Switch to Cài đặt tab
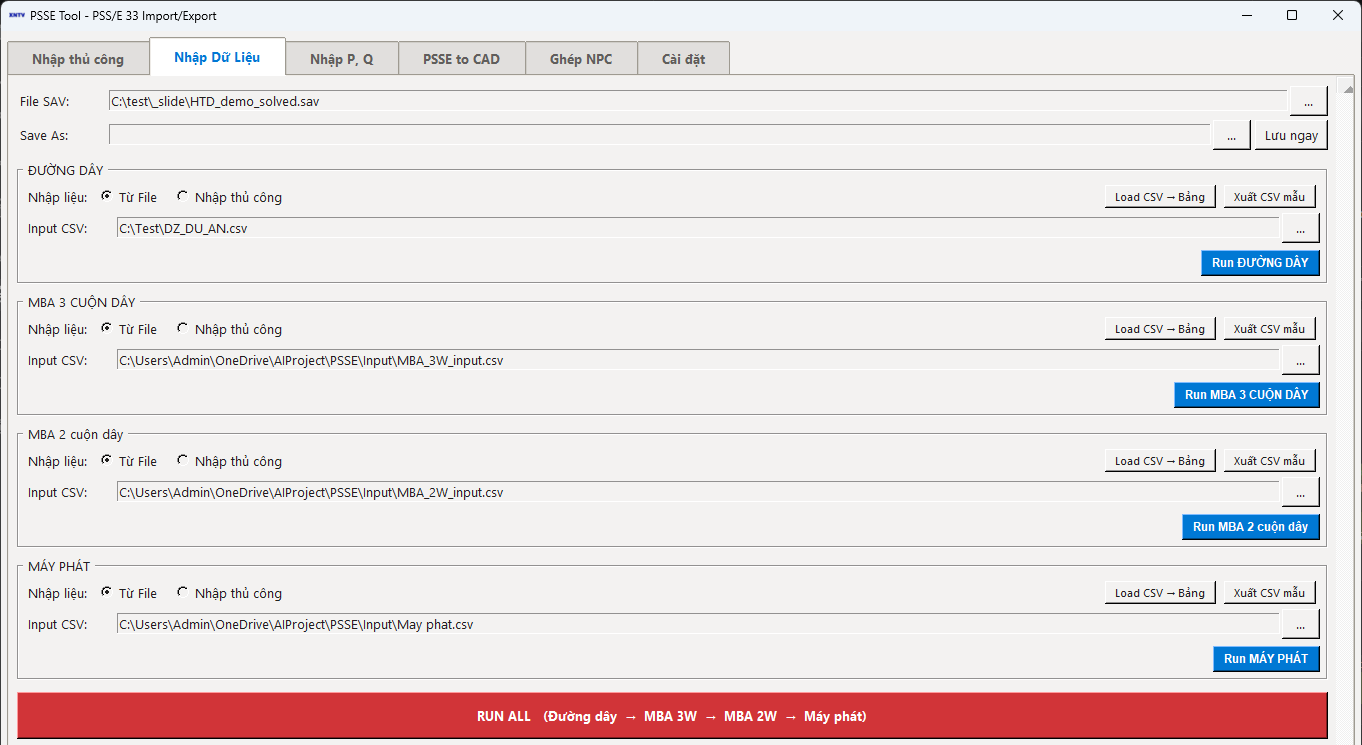The height and width of the screenshot is (745, 1362). [684, 59]
